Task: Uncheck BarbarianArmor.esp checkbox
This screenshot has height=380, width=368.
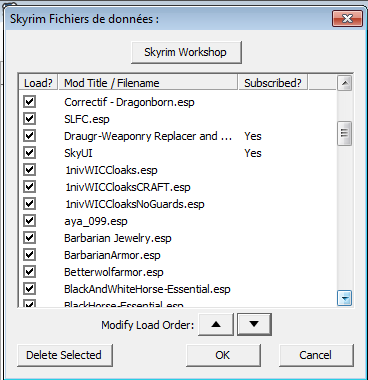Action: (x=30, y=254)
